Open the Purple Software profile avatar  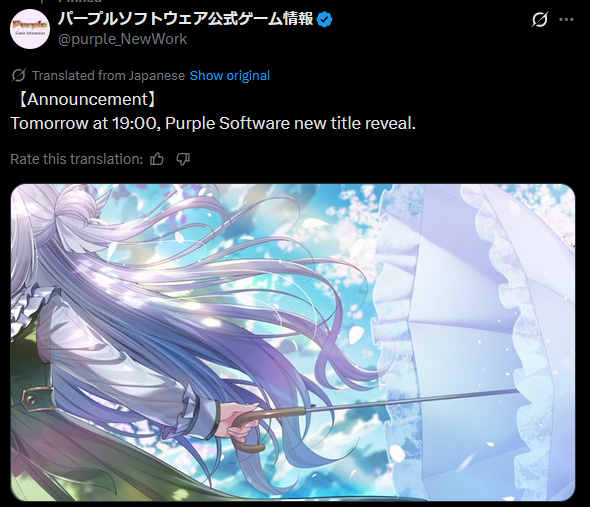point(30,29)
